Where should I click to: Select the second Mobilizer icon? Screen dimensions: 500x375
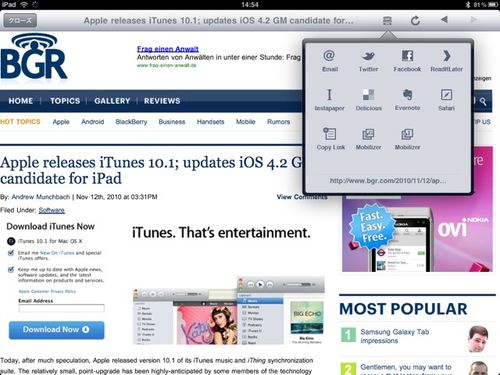pyautogui.click(x=407, y=134)
